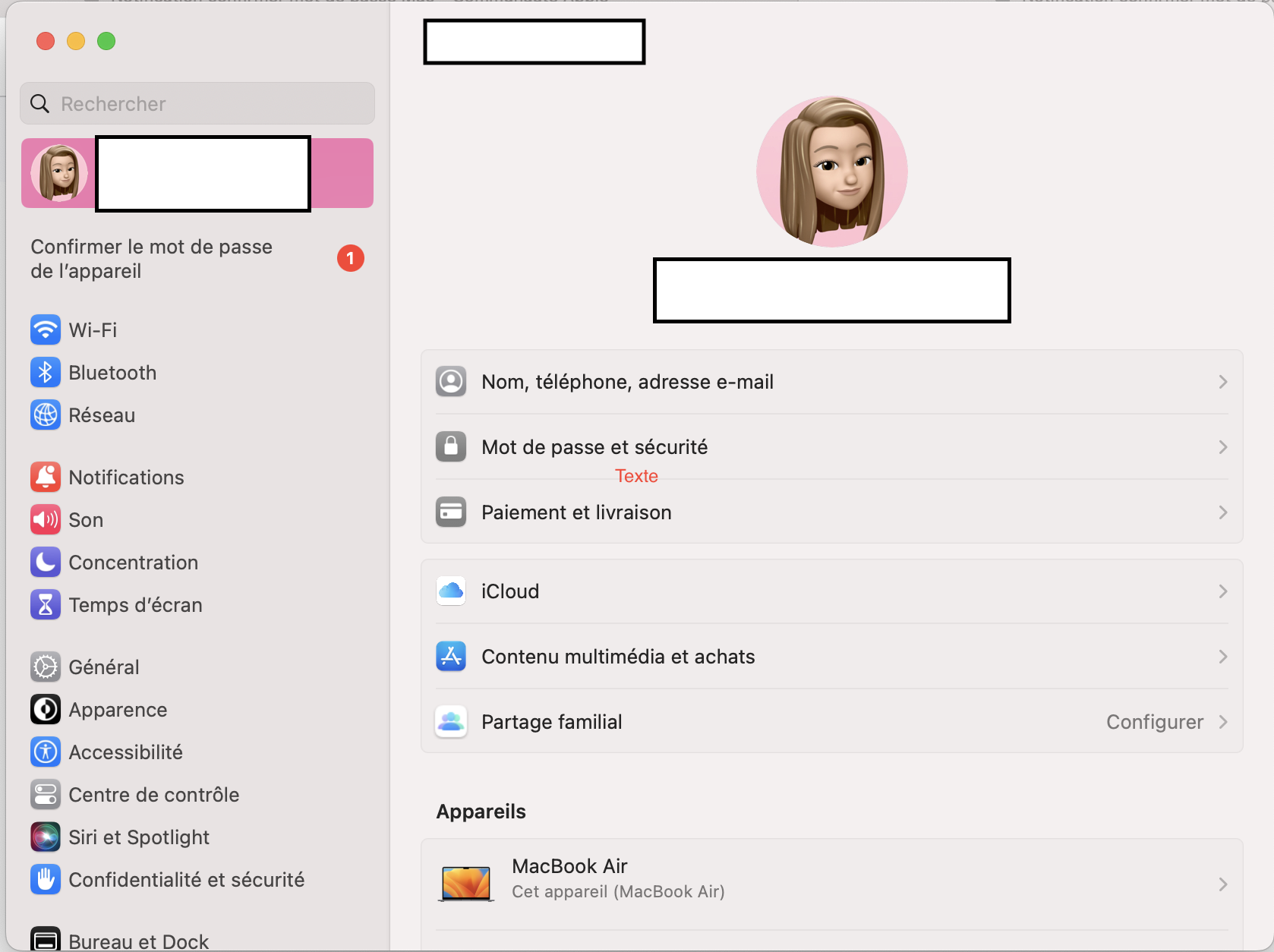Click the Général sidebar label
The image size is (1274, 952).
(x=104, y=667)
